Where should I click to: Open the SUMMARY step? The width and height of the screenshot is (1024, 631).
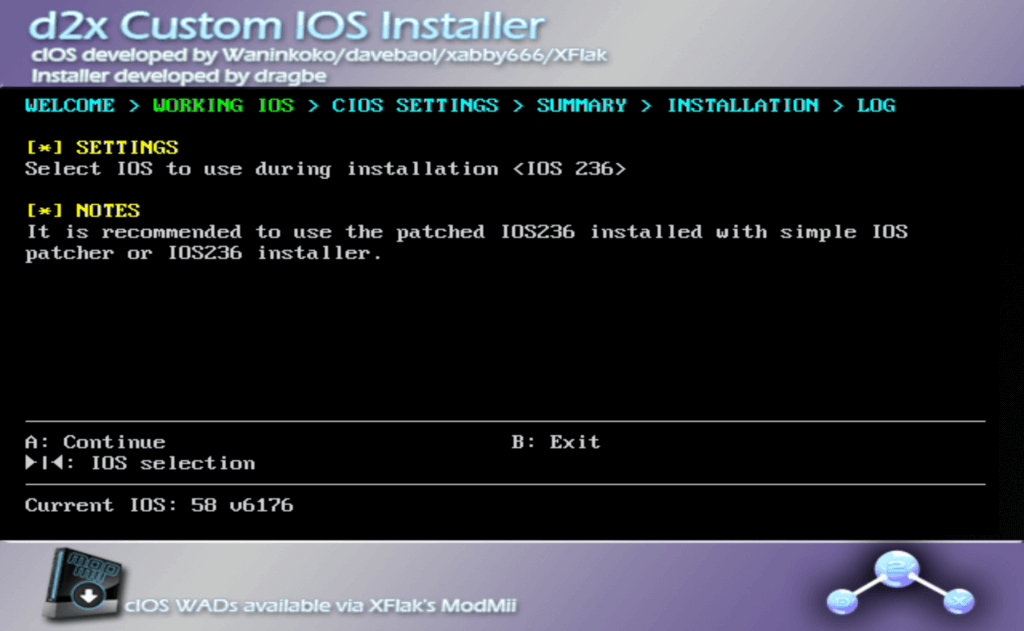(581, 106)
